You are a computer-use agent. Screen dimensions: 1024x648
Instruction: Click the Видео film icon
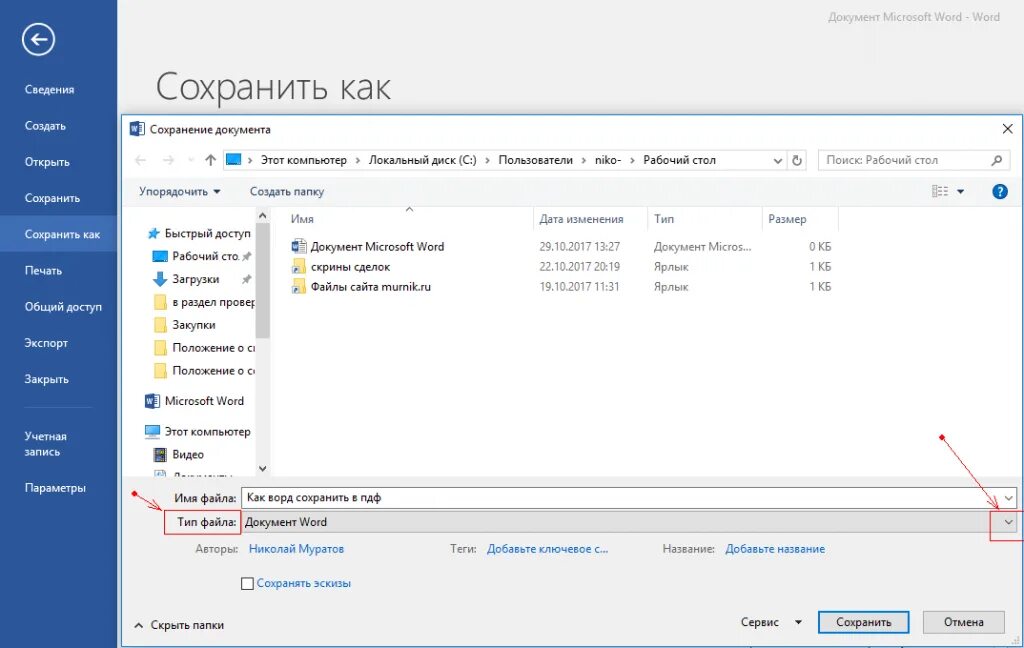[160, 455]
